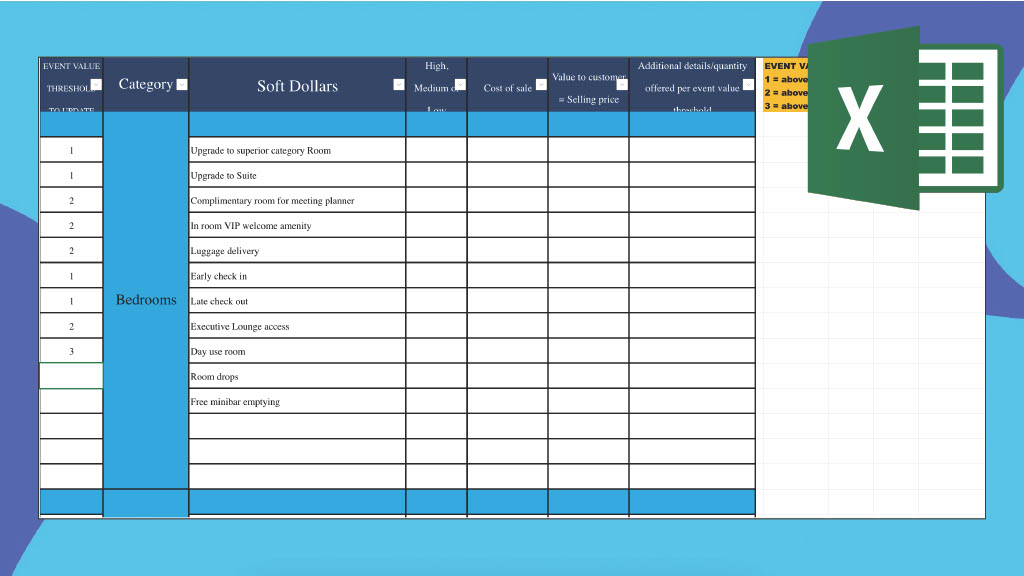Click the 'Category' header cell
Screen dimensions: 1024x576
click(x=146, y=85)
